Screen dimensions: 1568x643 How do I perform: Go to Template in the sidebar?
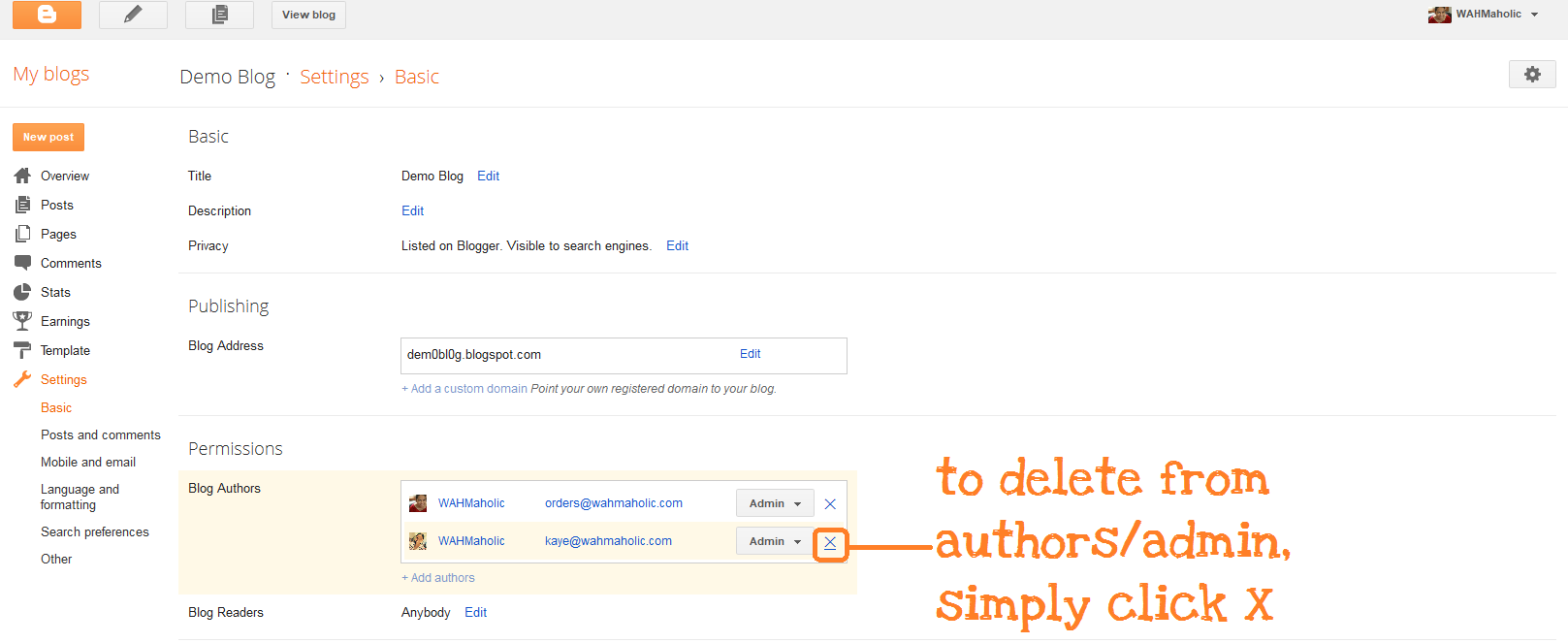coord(65,350)
